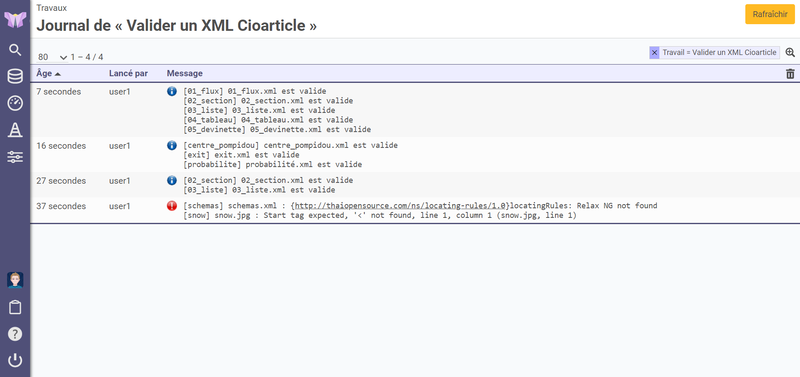This screenshot has width=800, height=377.
Task: Click the red error icon in last row
Action: [172, 206]
